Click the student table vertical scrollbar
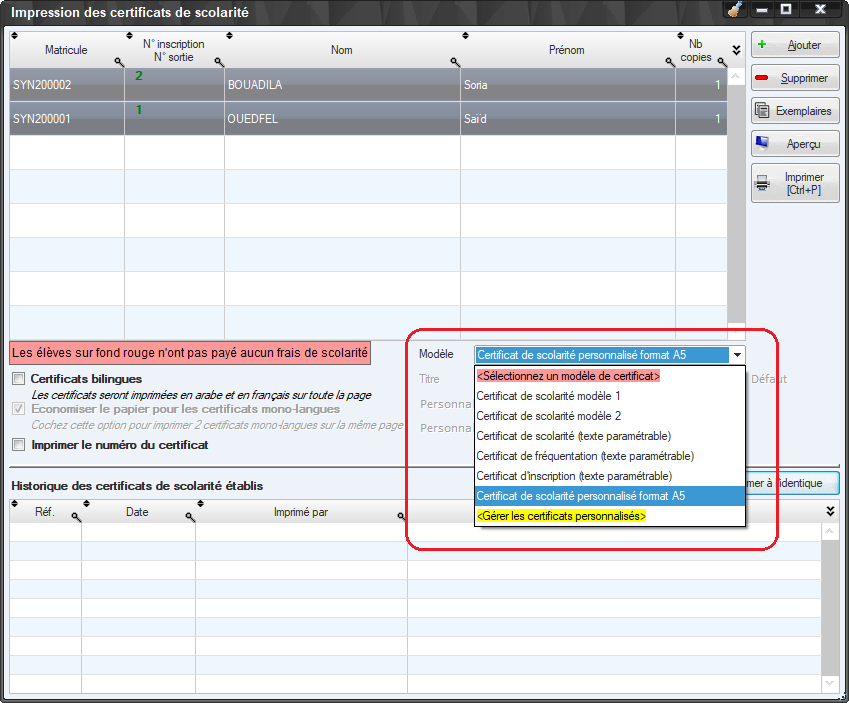849x703 pixels. [x=737, y=200]
